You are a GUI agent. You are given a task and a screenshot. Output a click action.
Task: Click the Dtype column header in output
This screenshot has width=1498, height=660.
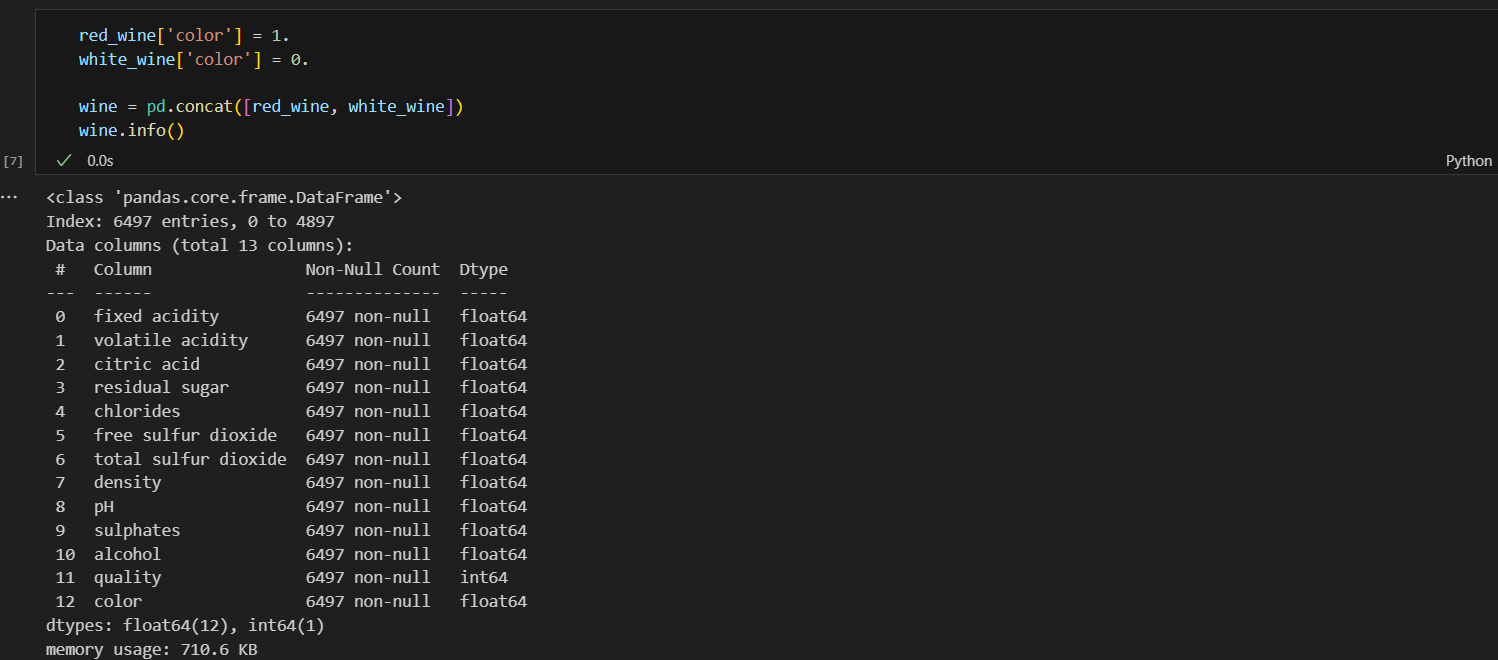(483, 269)
